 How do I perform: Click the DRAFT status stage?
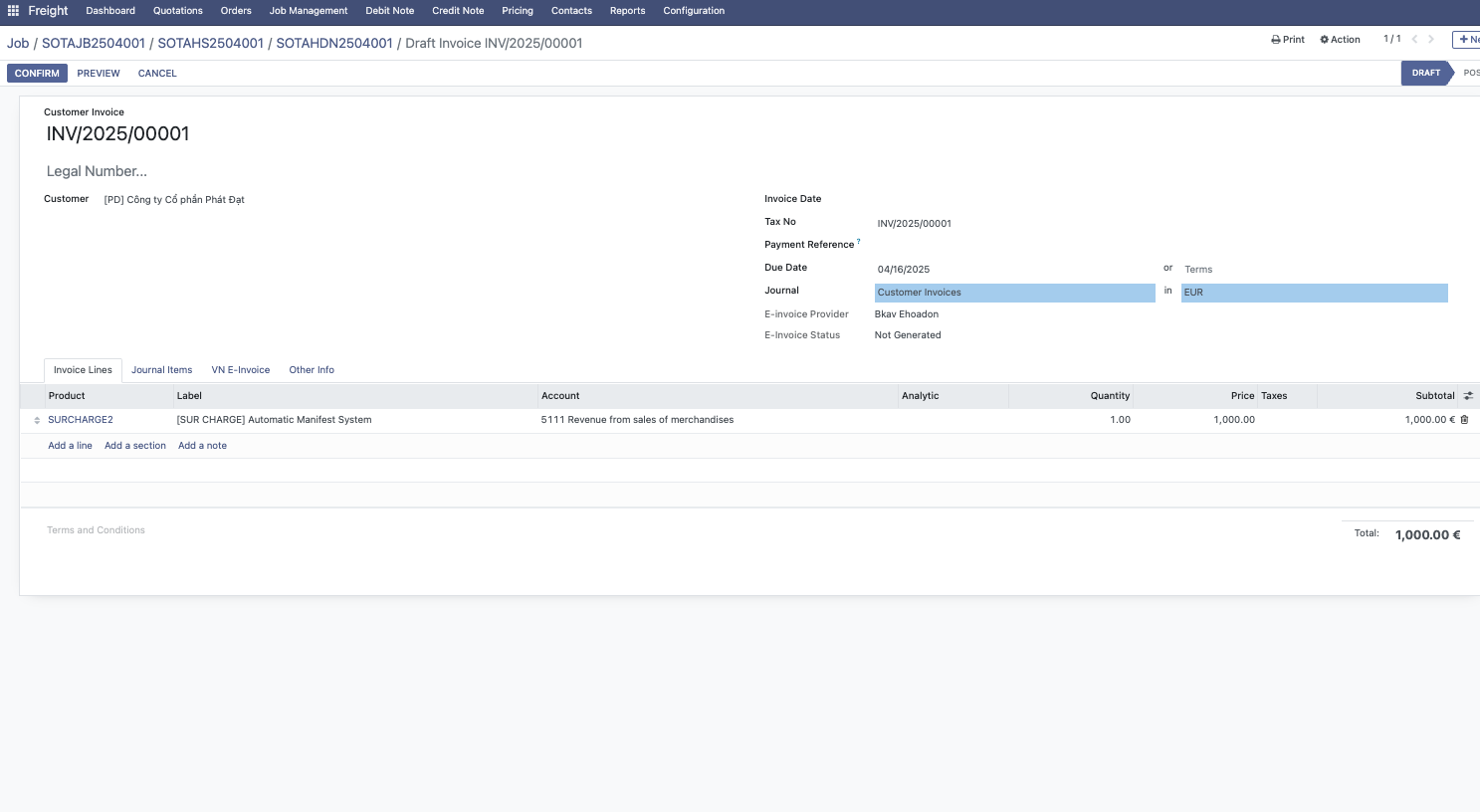click(1425, 73)
